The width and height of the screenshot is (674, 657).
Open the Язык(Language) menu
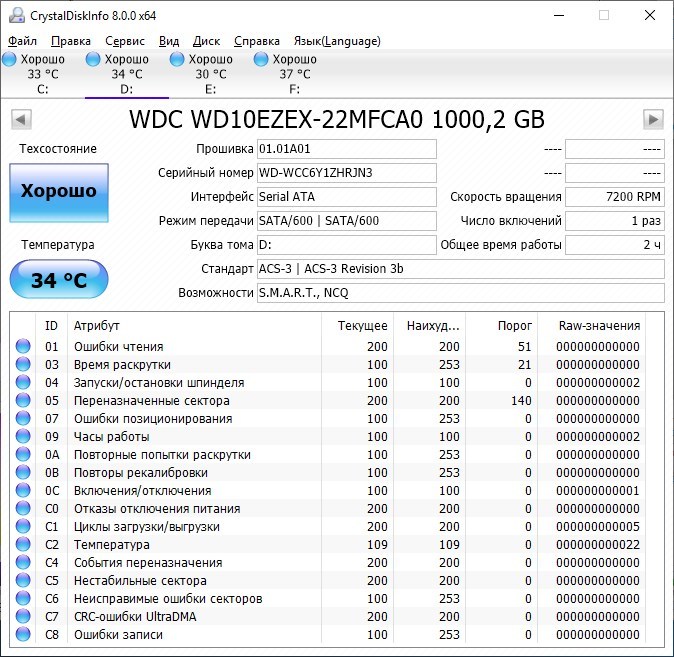coord(336,41)
